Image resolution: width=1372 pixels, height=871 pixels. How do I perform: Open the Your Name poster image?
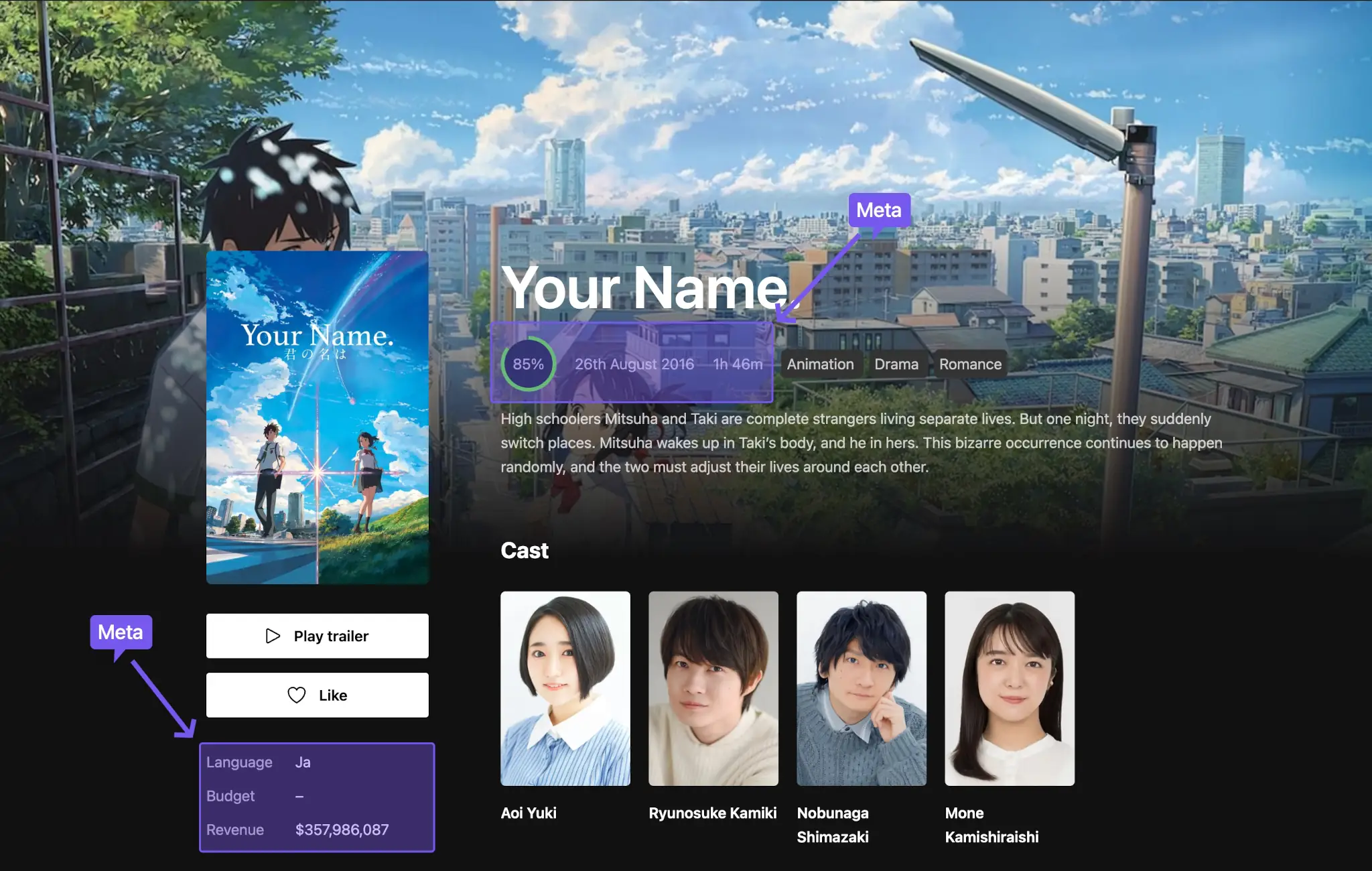click(x=318, y=417)
